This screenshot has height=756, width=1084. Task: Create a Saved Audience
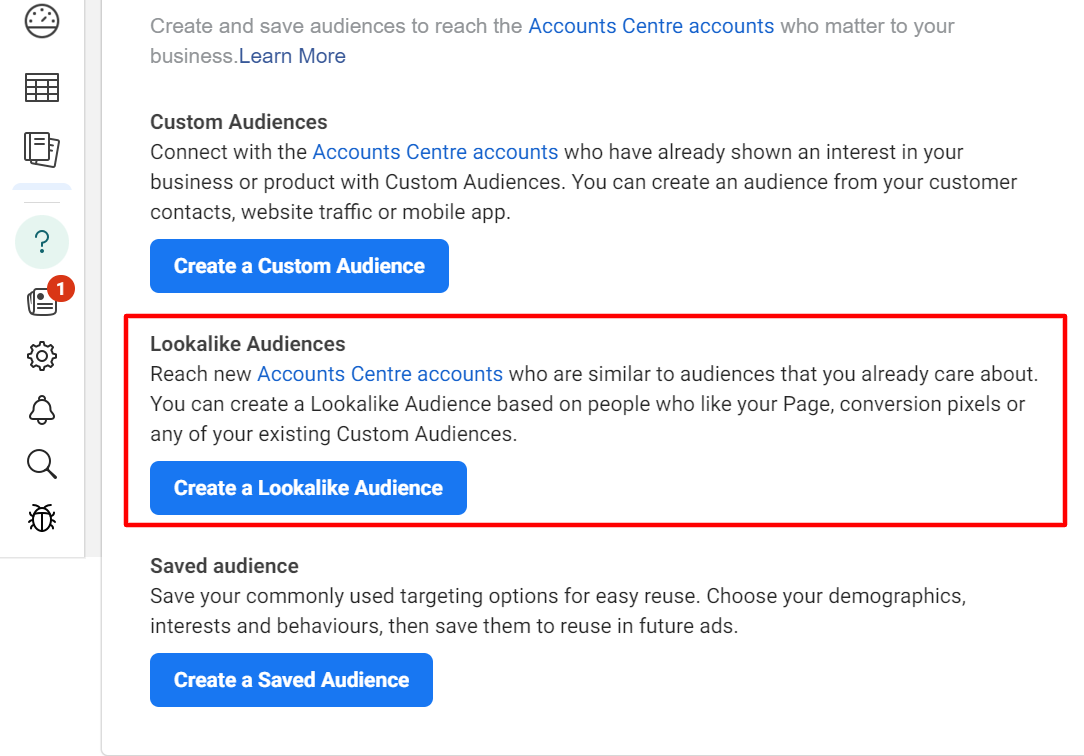click(x=290, y=680)
